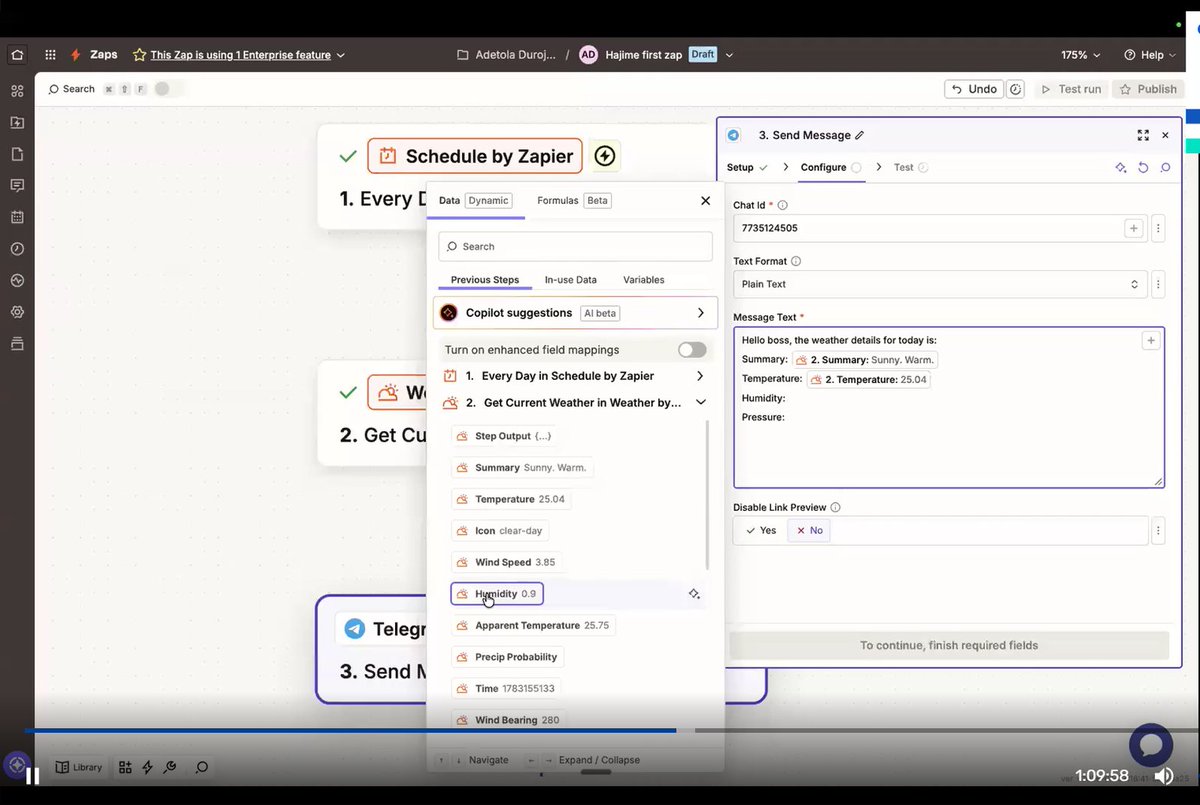Open the stacked layers icon in sidebar
Viewport: 1200px width, 805px height.
pos(17,344)
